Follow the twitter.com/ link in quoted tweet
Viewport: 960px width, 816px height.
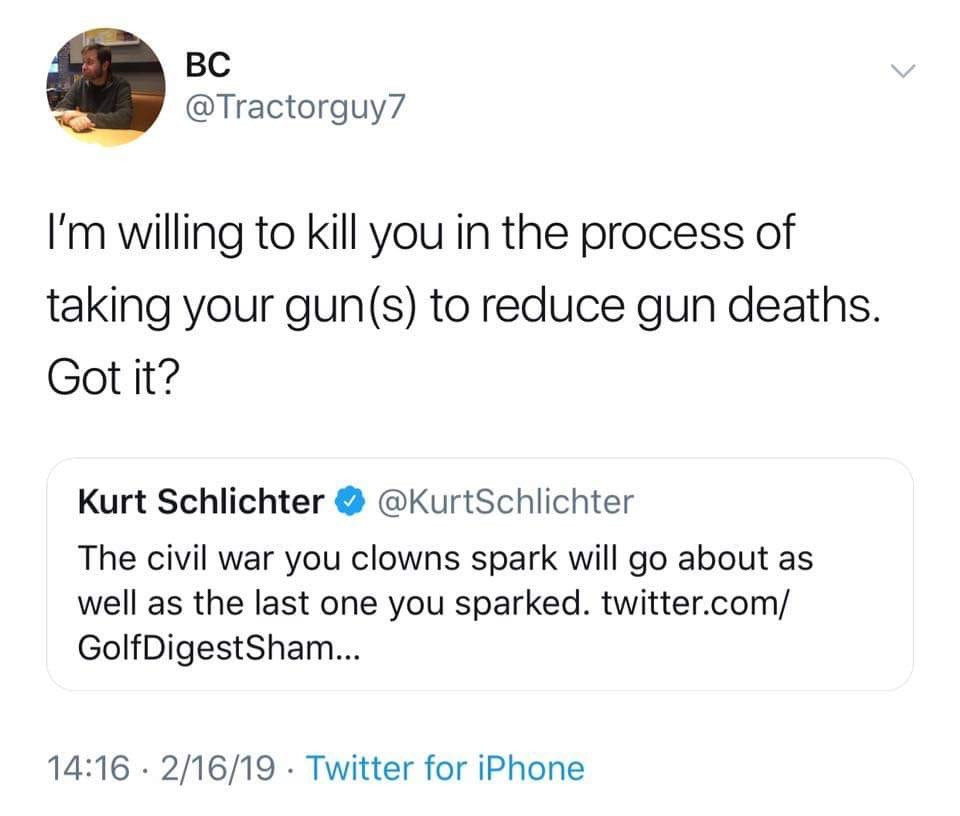click(x=690, y=605)
